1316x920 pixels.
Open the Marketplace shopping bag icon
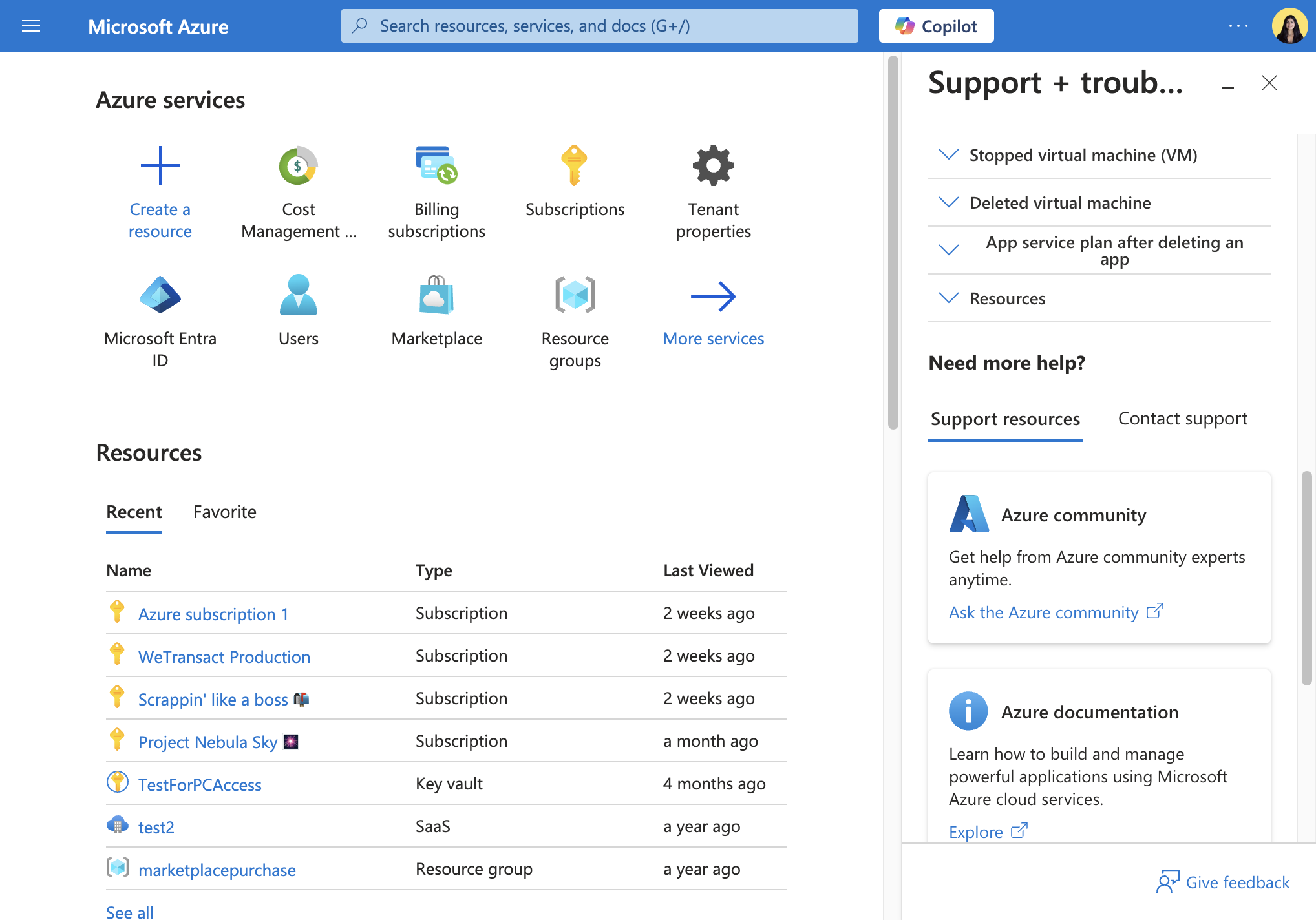436,295
